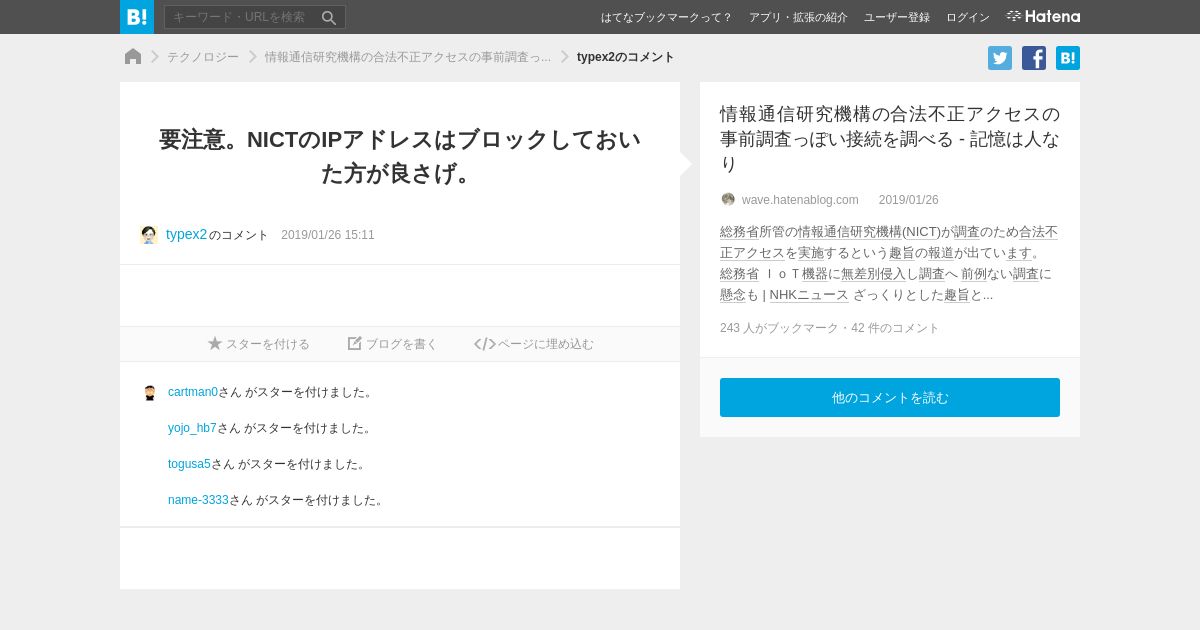Open 243 人がブックマーク count link
Screen dimensions: 1200x630
pos(780,328)
